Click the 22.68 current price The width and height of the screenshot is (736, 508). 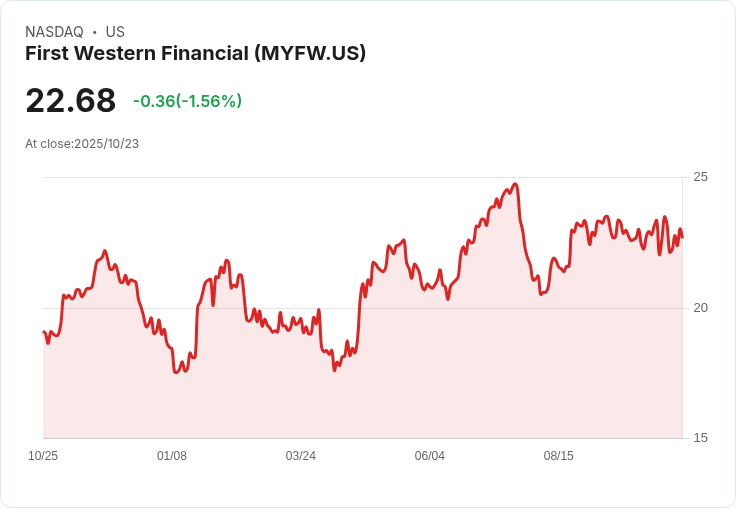[70, 101]
